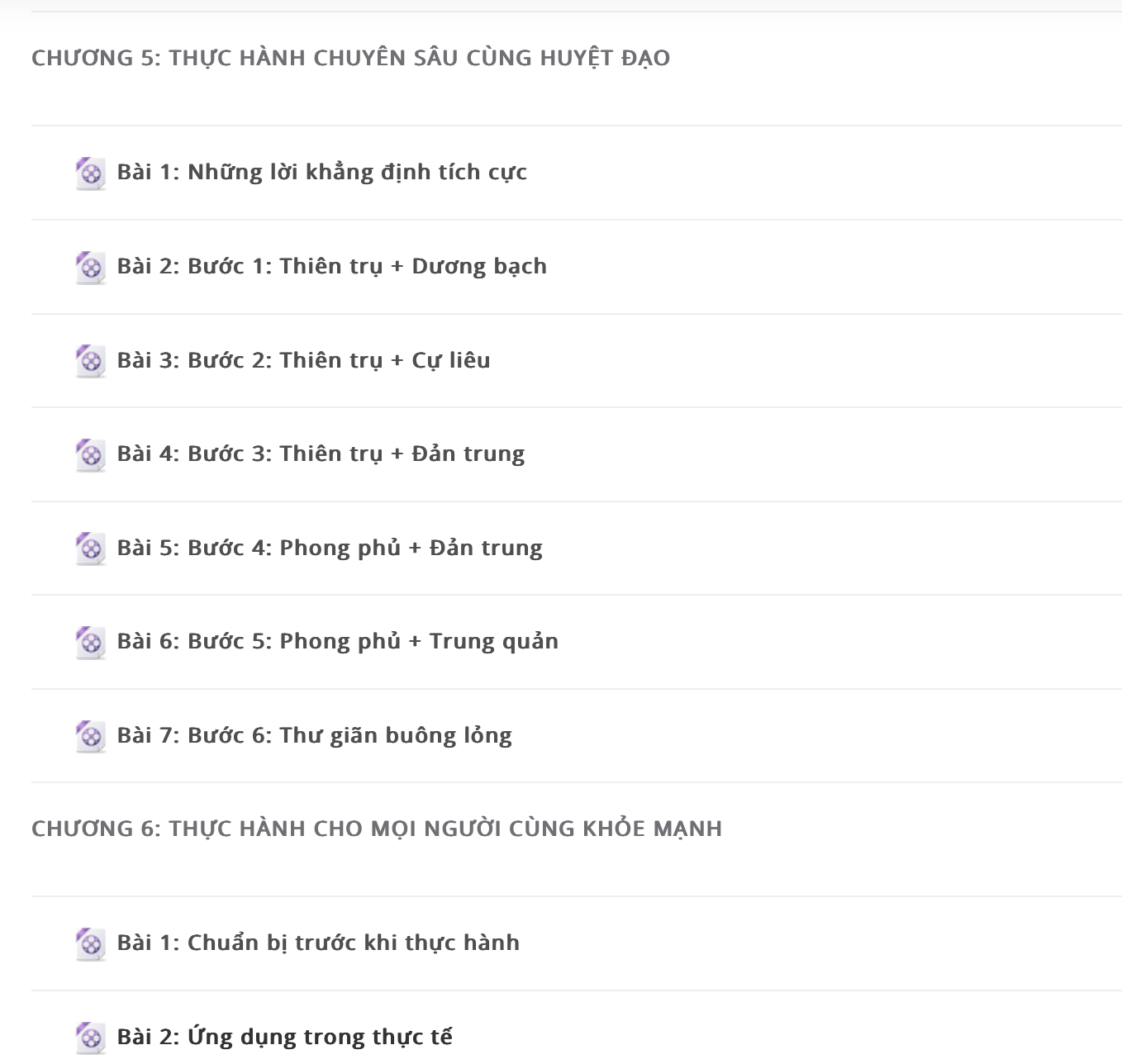Open lesson Những lời khẳng định tích cực
Screen dimensions: 1122x1064
[322, 172]
